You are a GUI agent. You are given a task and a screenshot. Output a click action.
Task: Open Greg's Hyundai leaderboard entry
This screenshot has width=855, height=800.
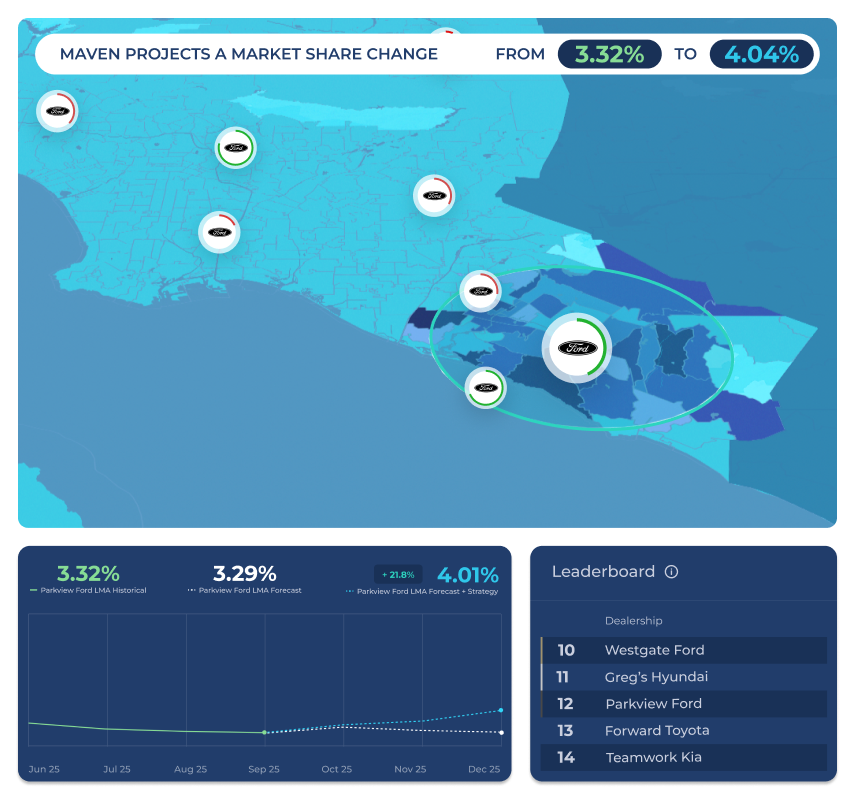pos(656,677)
